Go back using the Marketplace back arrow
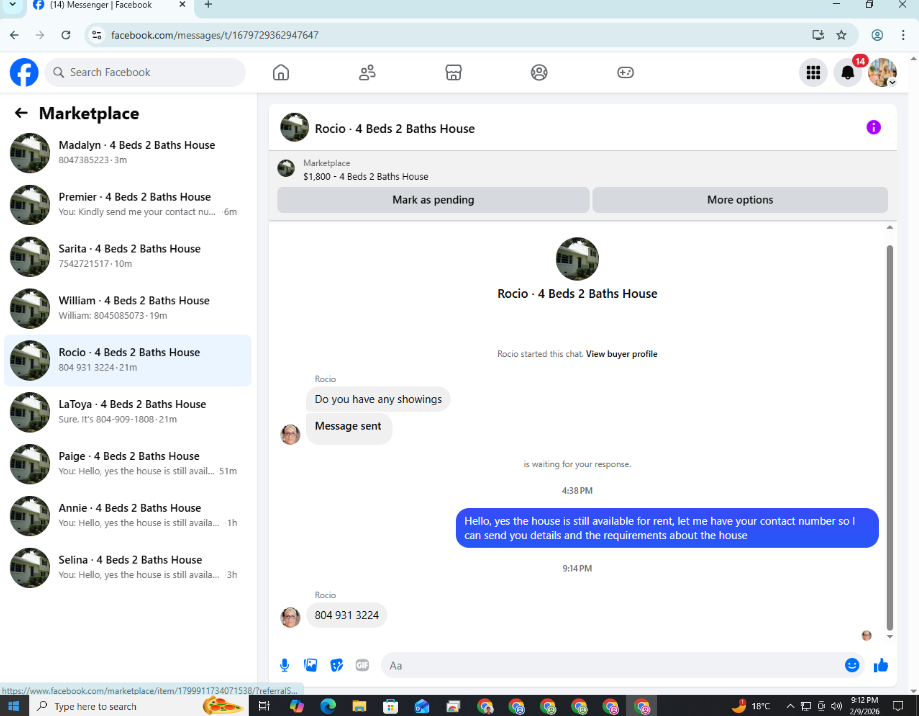The width and height of the screenshot is (919, 716). (x=21, y=113)
